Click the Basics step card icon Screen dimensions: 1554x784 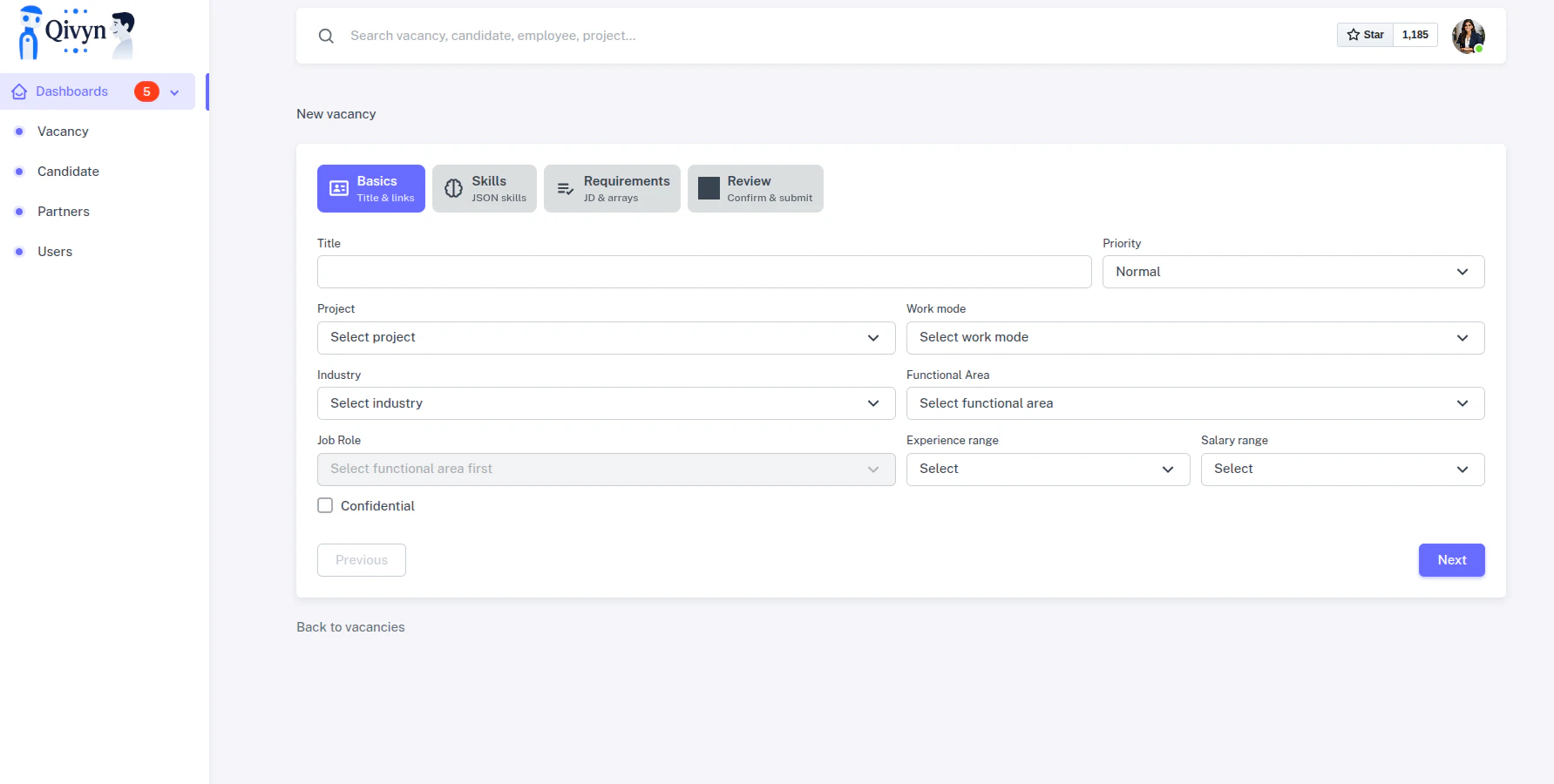pyautogui.click(x=339, y=188)
